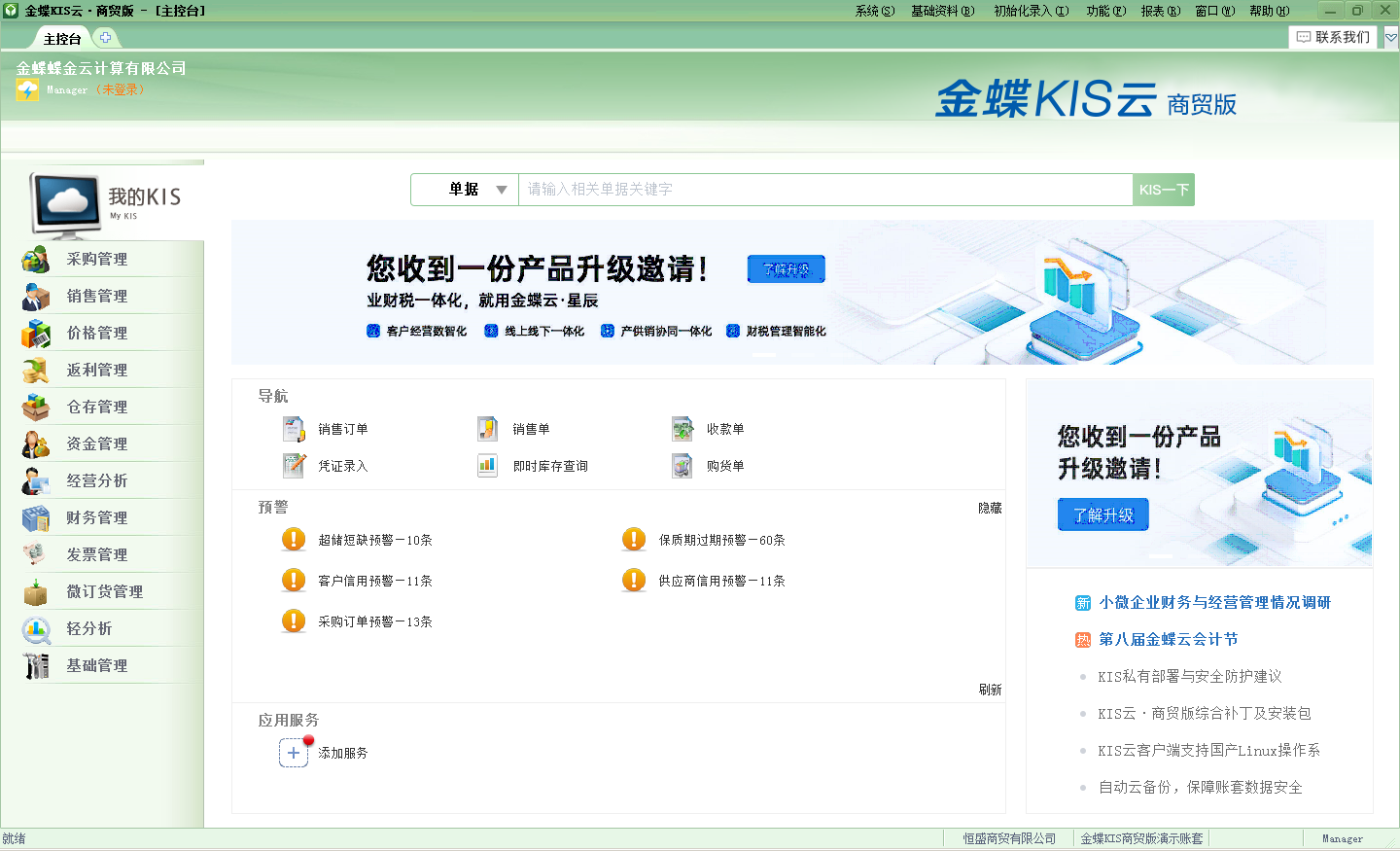The height and width of the screenshot is (851, 1400).
Task: Click the 客户信用预警 warning icon
Action: click(x=294, y=580)
